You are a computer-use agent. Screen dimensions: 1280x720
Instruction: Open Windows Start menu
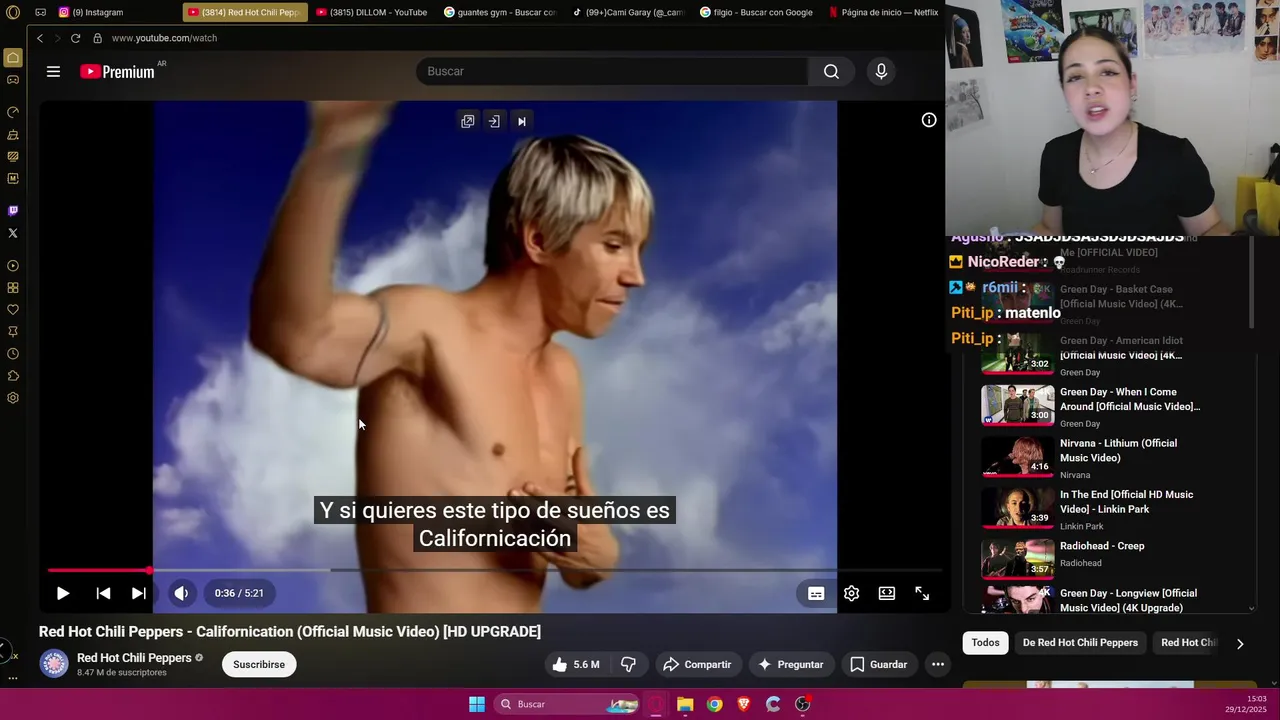(x=477, y=704)
